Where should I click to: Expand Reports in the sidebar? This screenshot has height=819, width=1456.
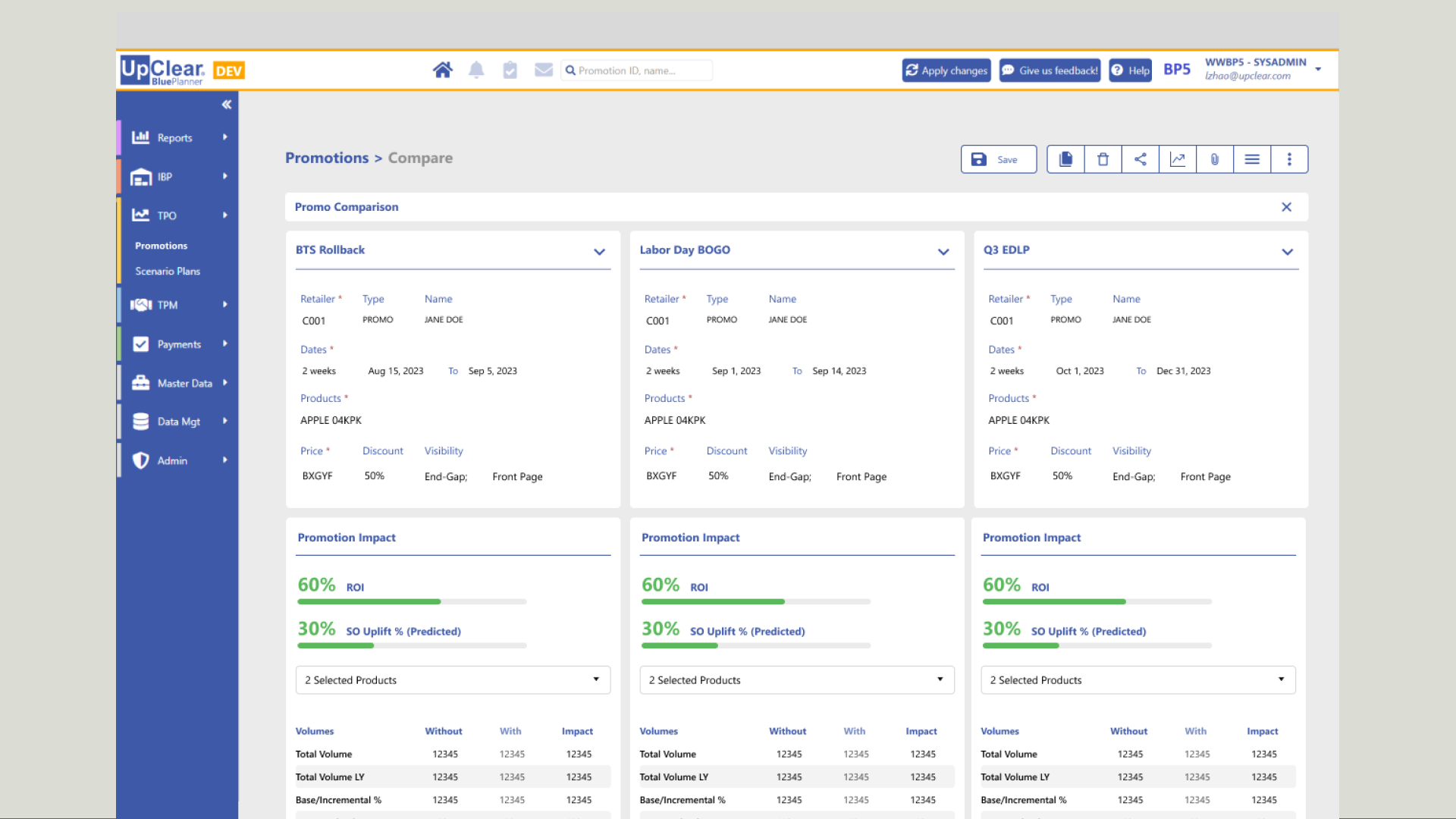[x=177, y=137]
